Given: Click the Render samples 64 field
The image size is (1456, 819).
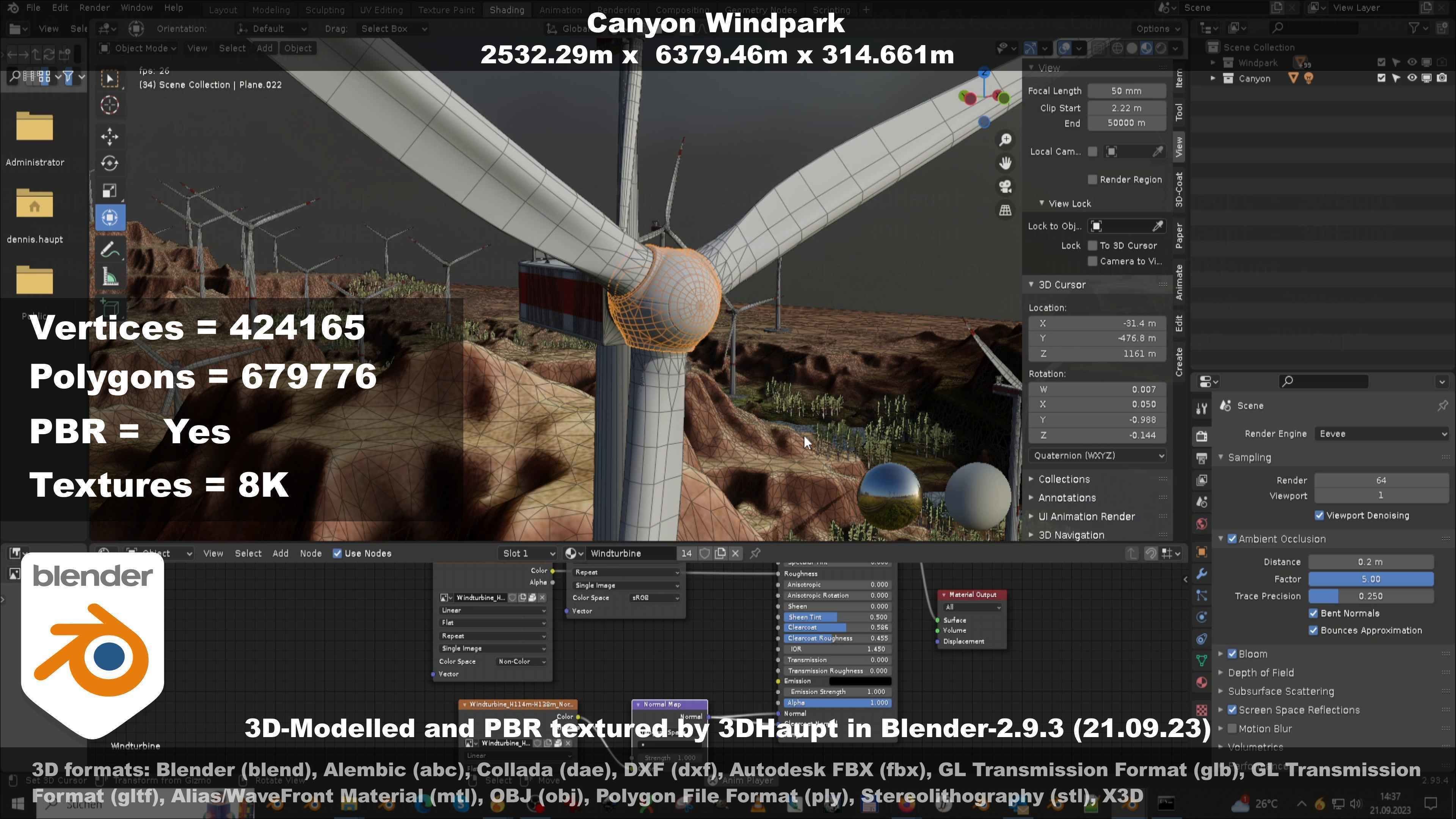Looking at the screenshot, I should [x=1381, y=480].
